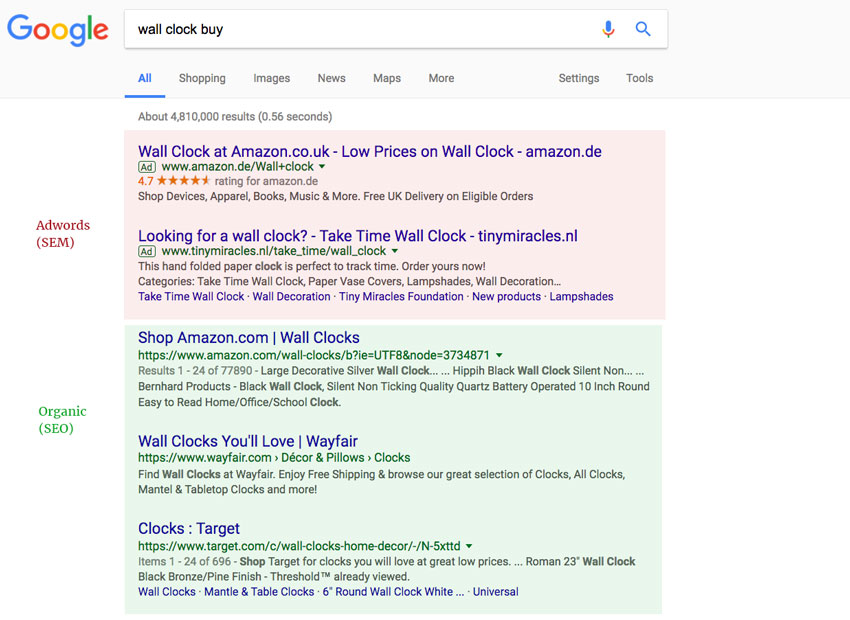Visit the Clocks : Target result

pyautogui.click(x=188, y=528)
